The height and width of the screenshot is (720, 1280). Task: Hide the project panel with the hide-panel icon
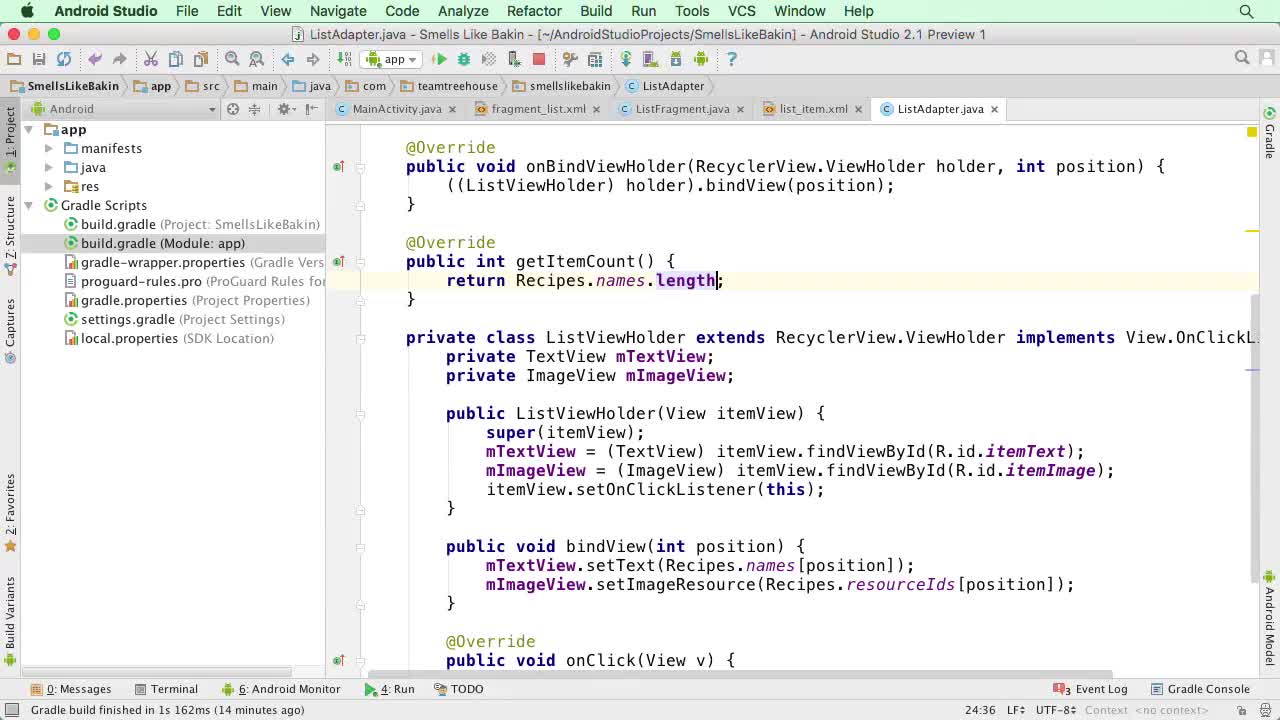[x=311, y=109]
